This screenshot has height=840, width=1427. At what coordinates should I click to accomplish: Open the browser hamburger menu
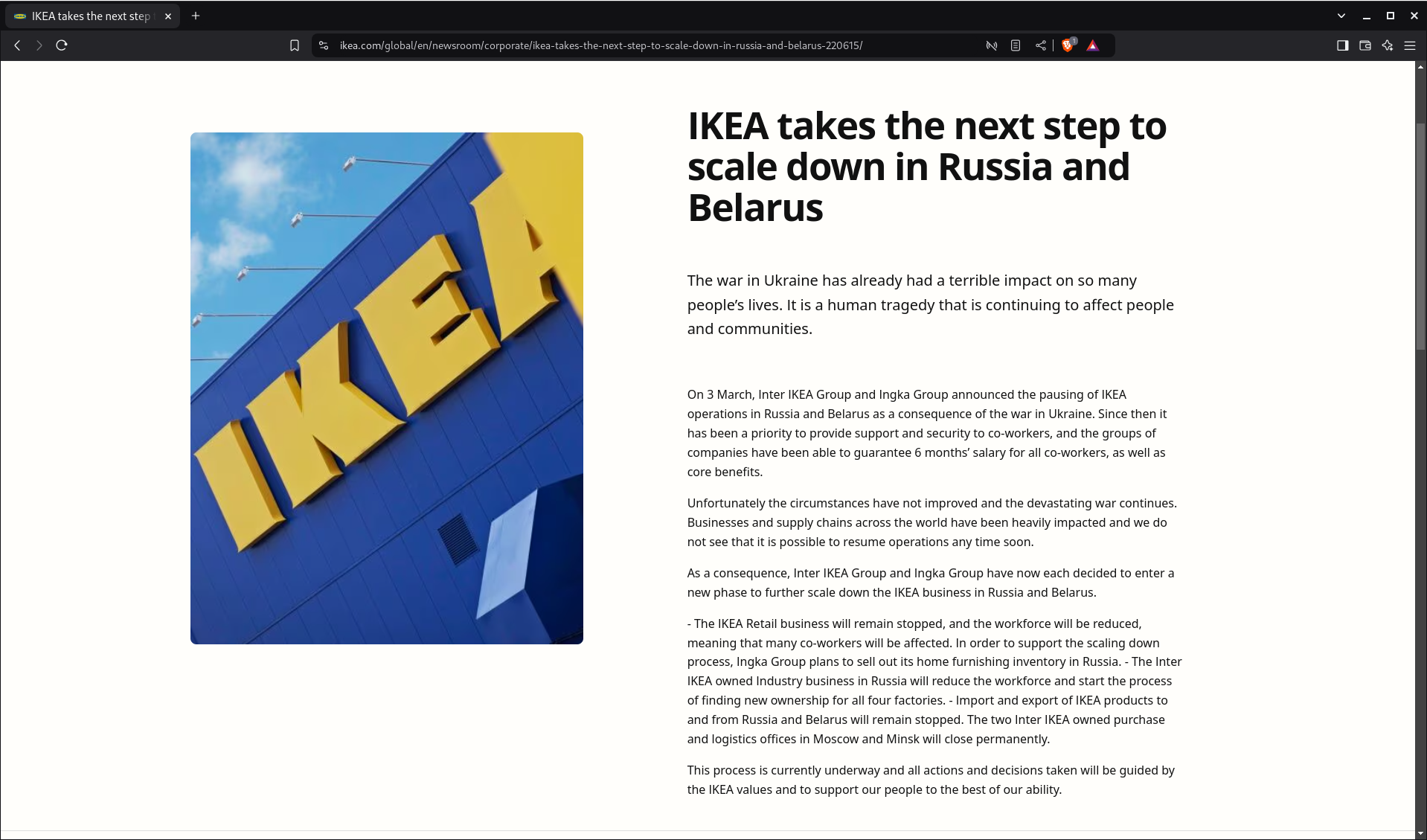[x=1410, y=45]
